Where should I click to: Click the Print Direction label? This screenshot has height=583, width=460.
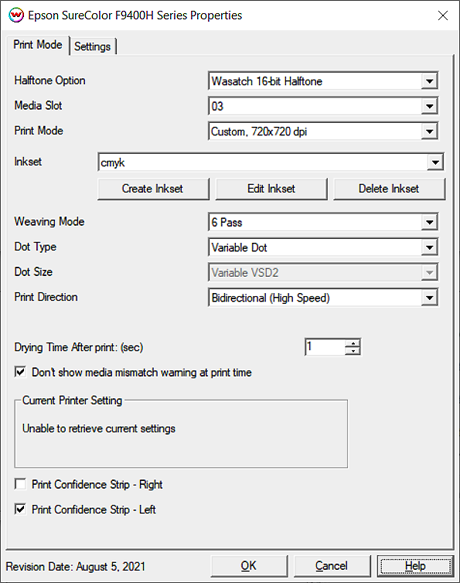coord(46,297)
